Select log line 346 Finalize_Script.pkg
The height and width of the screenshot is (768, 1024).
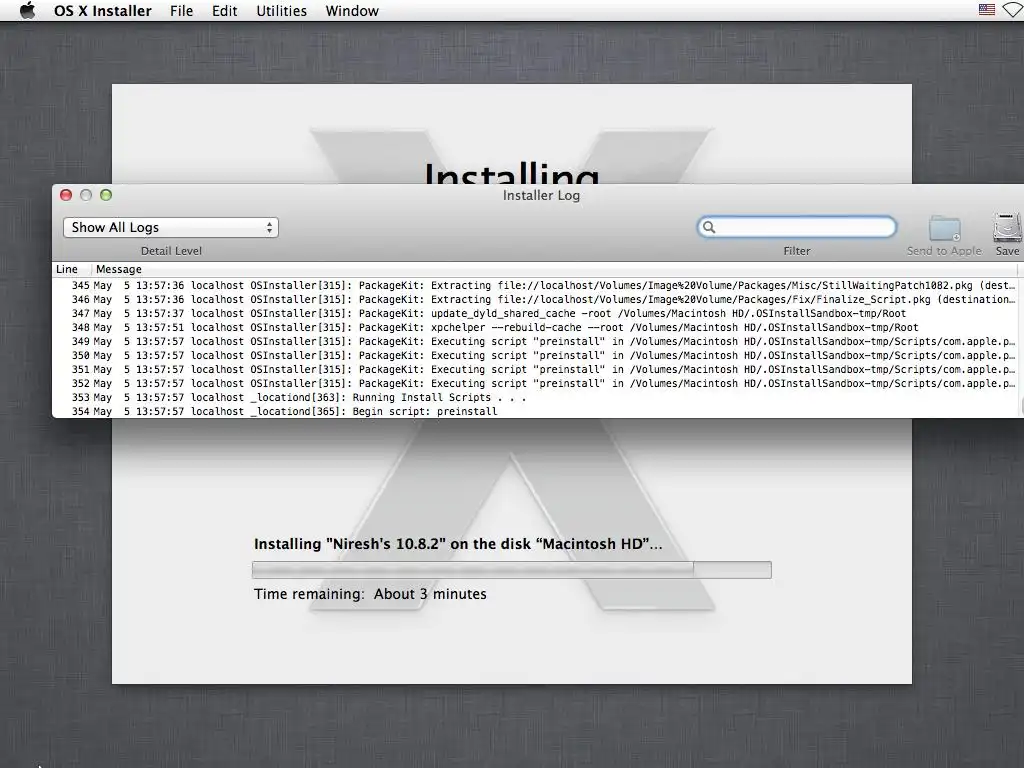pyautogui.click(x=536, y=299)
